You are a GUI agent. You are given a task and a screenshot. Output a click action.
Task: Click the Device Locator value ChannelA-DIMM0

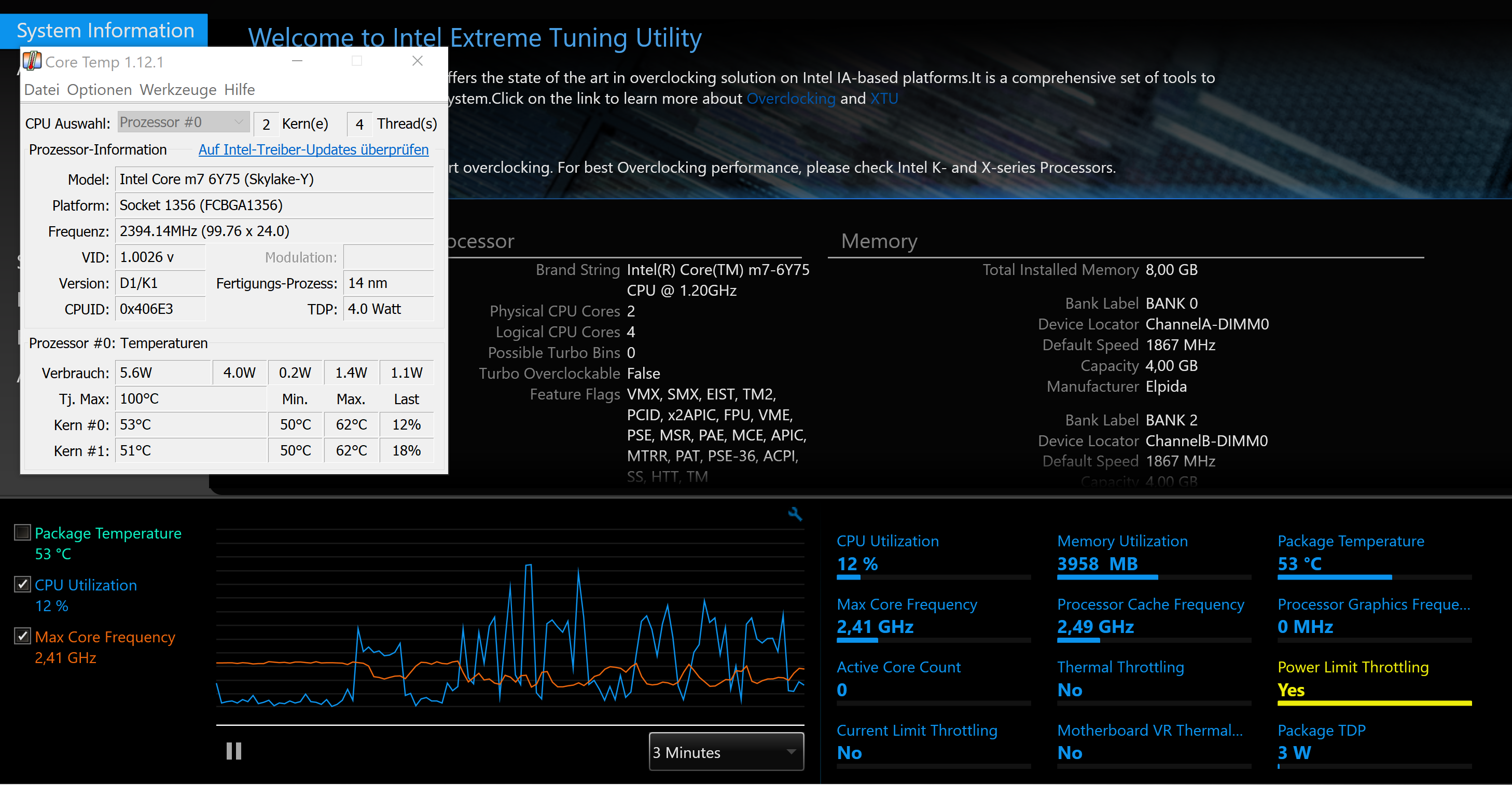tap(1207, 324)
